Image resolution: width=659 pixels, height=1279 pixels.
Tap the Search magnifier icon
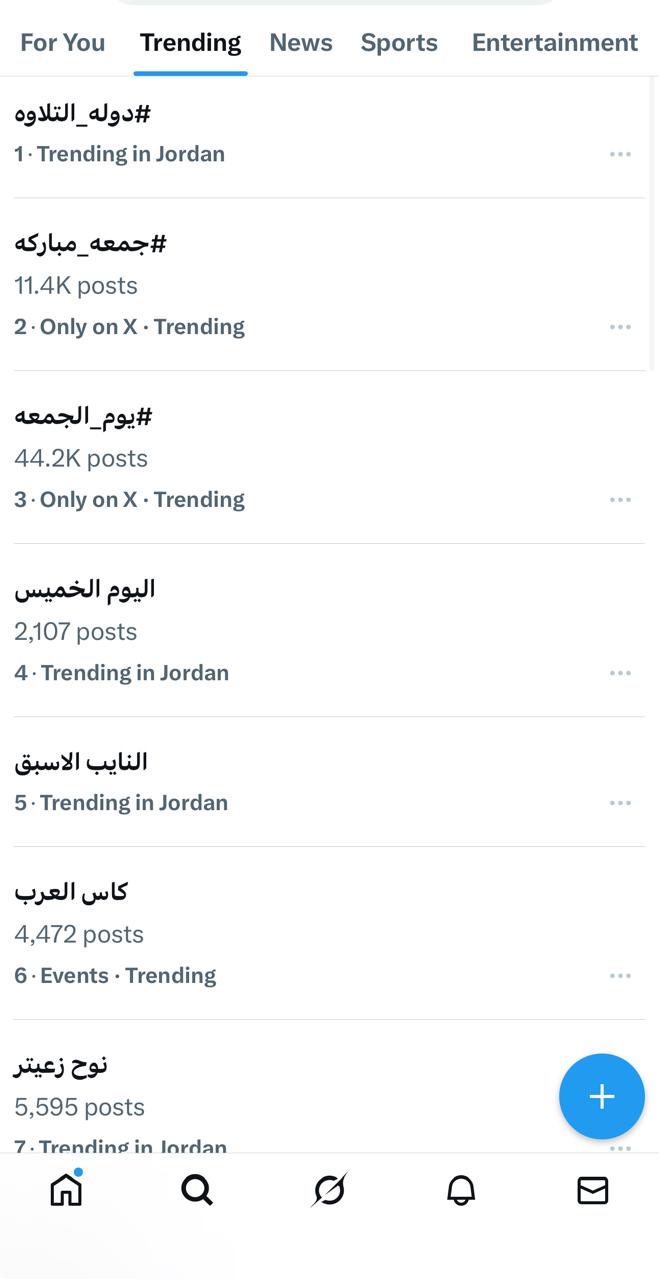click(197, 1190)
